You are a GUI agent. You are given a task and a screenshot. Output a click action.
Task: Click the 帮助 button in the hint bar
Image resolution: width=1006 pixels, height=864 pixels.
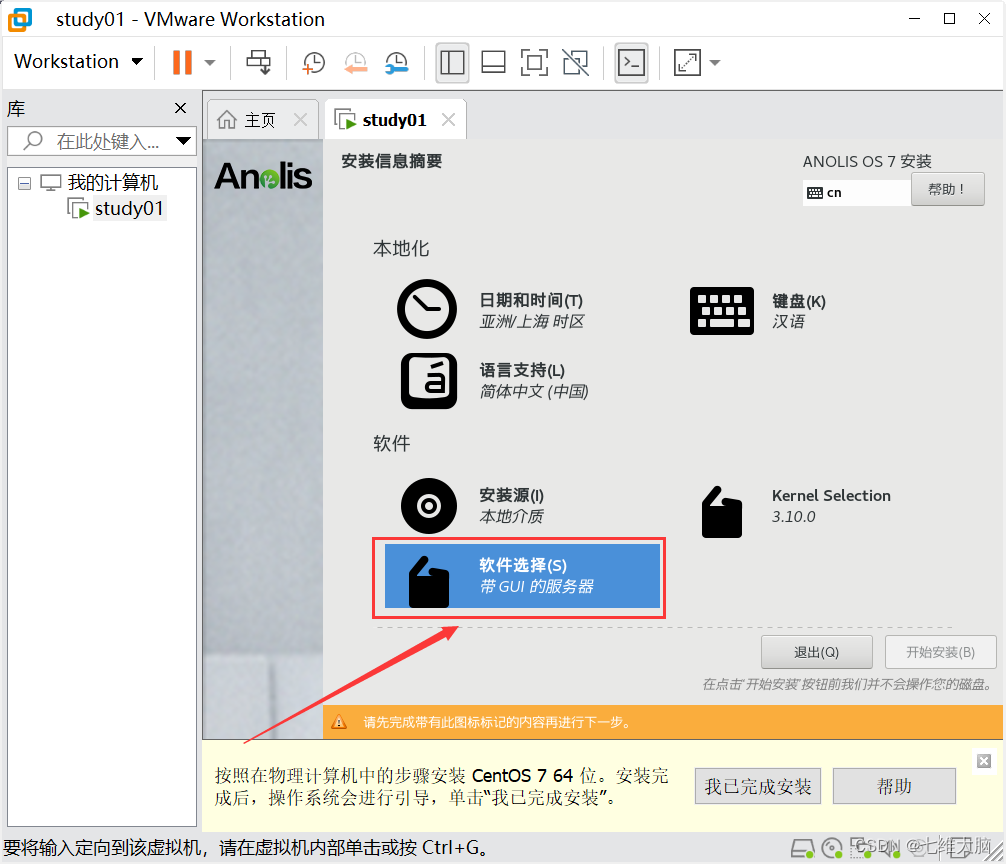[894, 786]
